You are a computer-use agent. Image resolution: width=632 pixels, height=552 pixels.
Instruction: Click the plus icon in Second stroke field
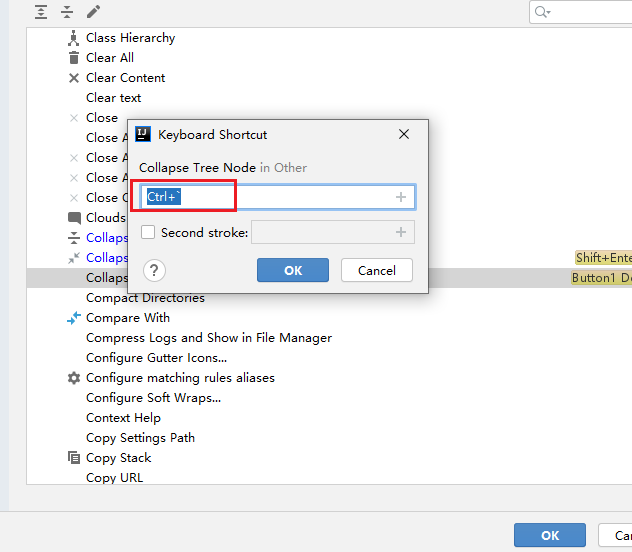pos(401,232)
